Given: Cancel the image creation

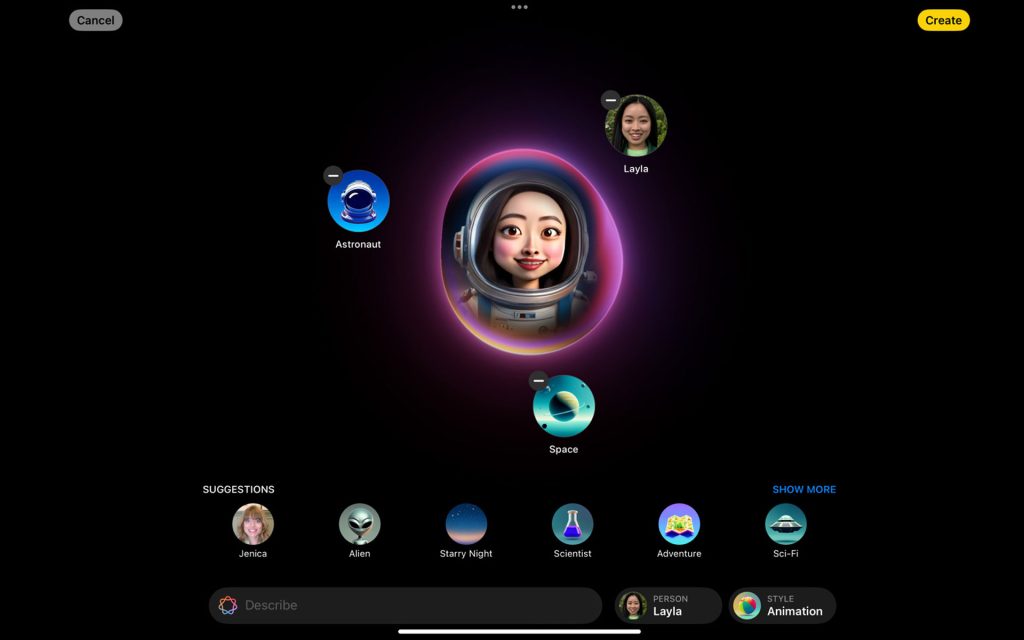Looking at the screenshot, I should [95, 20].
